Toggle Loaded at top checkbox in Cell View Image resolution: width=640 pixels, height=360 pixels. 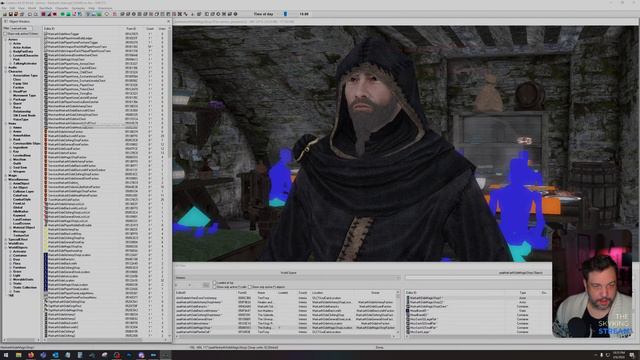(215, 282)
